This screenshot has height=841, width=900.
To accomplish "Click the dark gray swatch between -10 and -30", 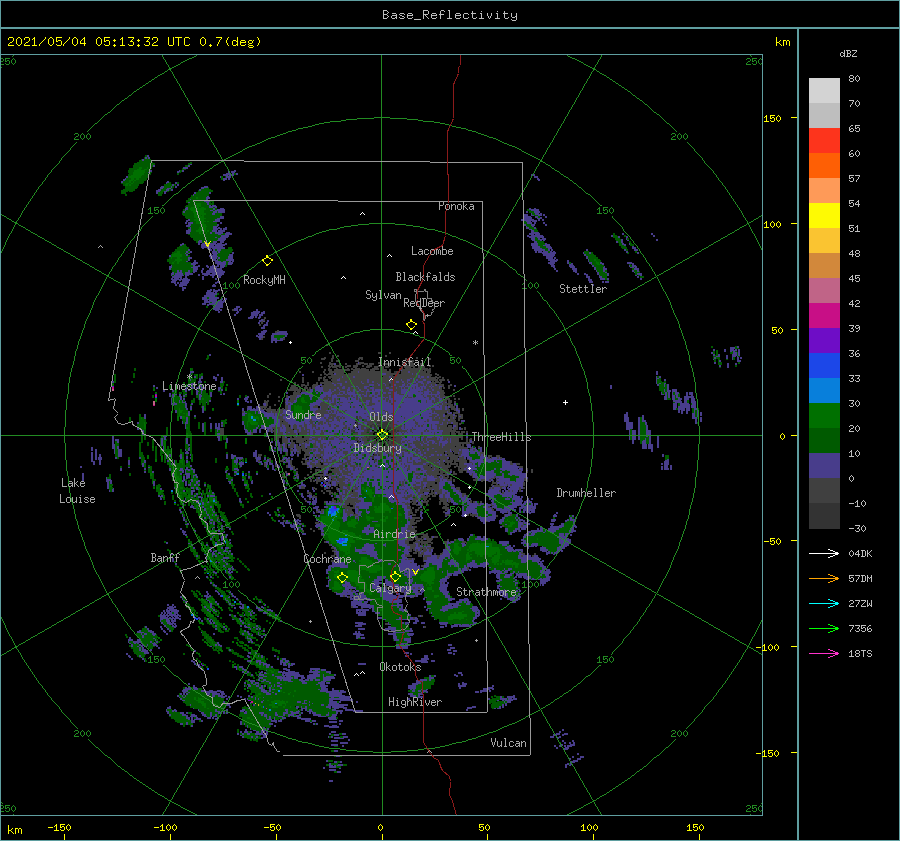I will [x=824, y=516].
